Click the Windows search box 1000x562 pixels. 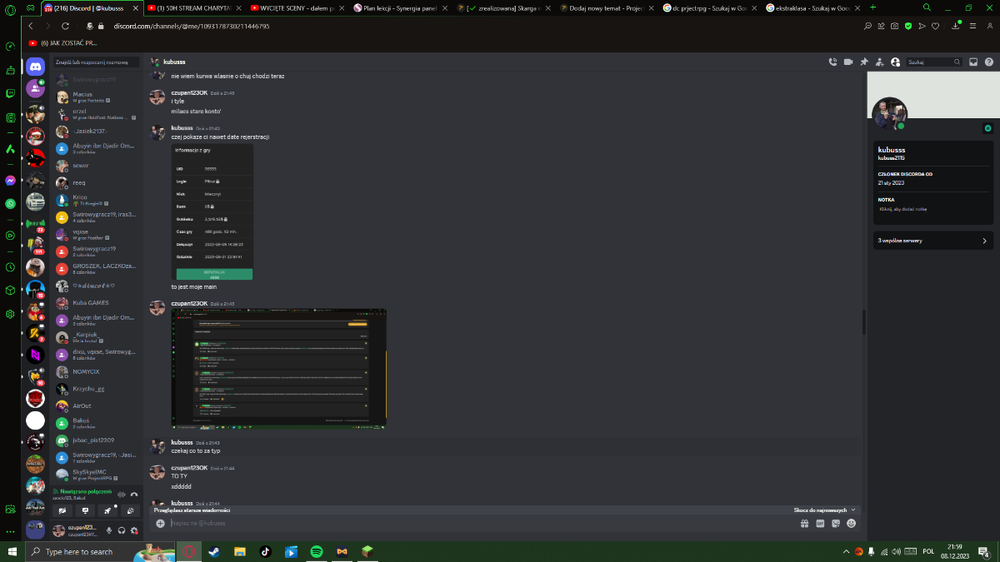[101, 551]
